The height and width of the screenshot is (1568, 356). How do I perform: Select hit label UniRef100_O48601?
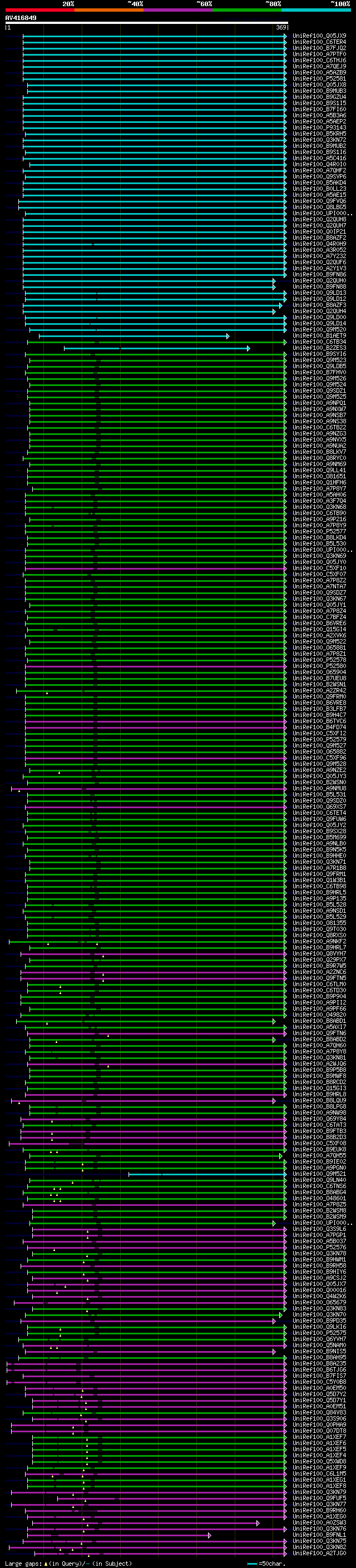319,1199
